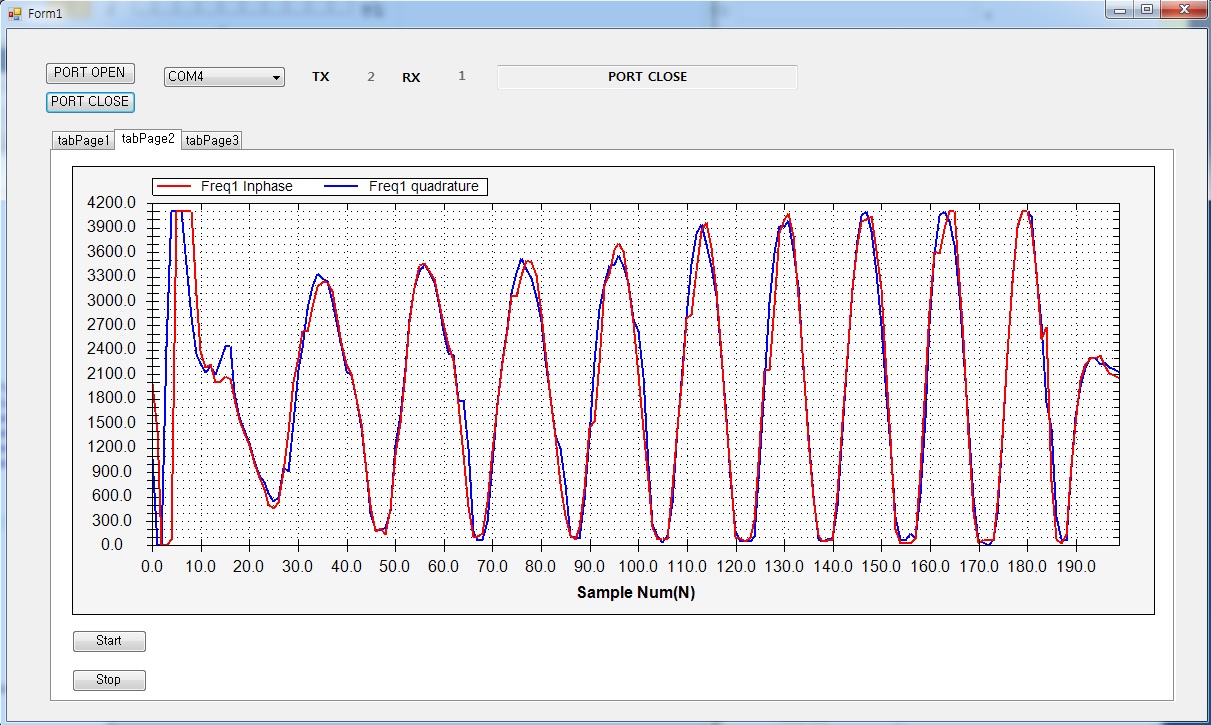Expand the COM4 port dropdown
The width and height of the screenshot is (1211, 725).
(x=276, y=77)
